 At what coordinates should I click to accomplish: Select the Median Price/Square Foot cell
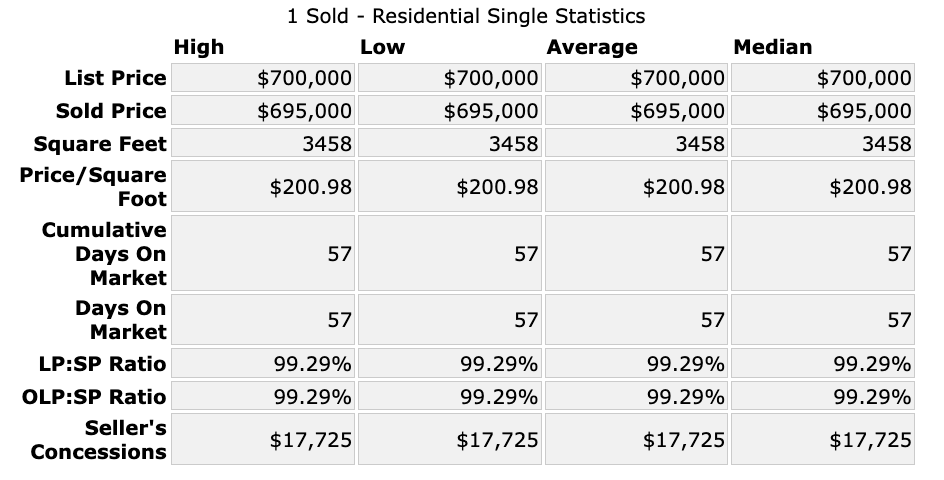(822, 187)
